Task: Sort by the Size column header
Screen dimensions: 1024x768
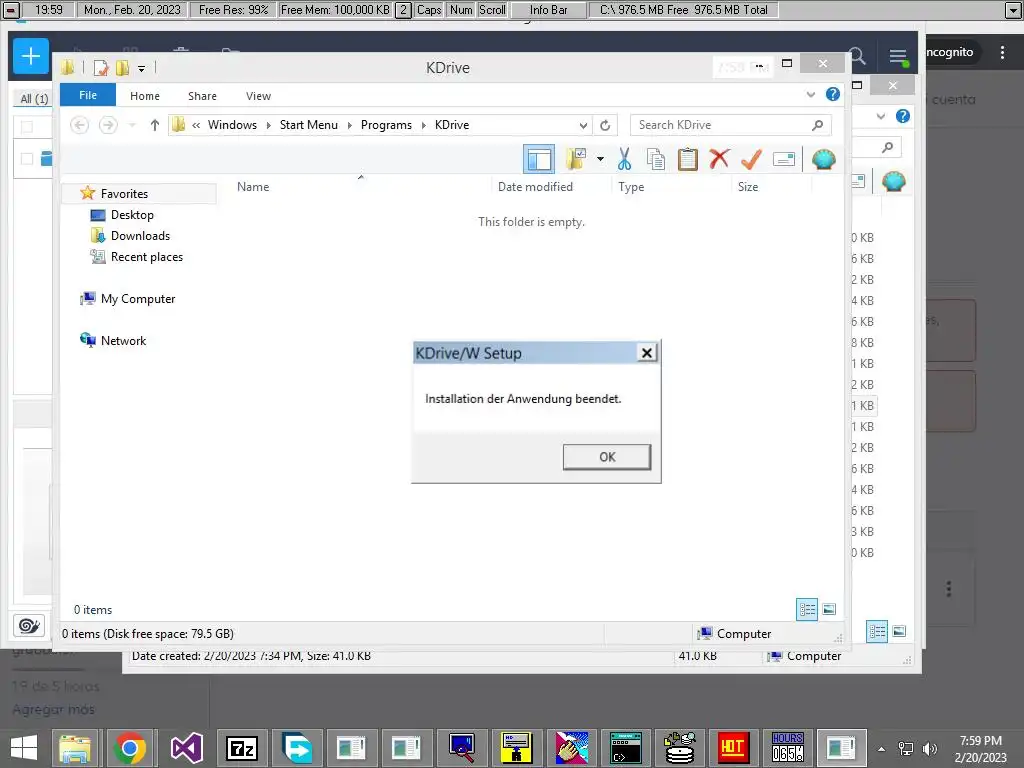Action: pyautogui.click(x=748, y=187)
